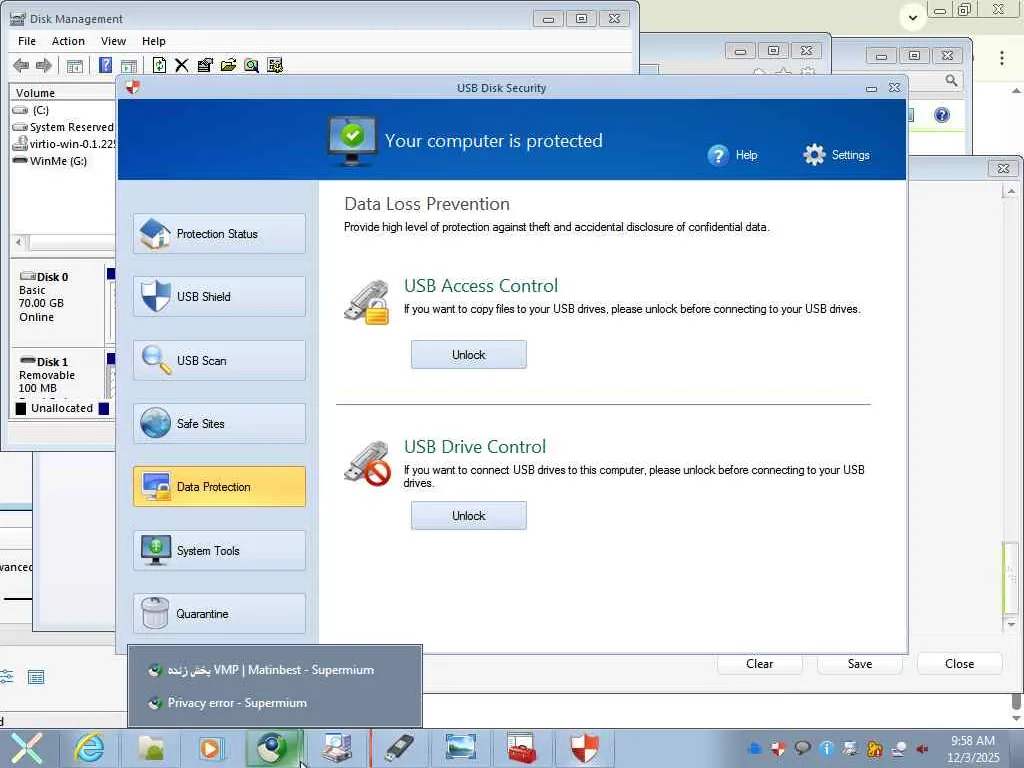Click the red toolbox taskbar icon
Screen dimensions: 1024x768
522,748
